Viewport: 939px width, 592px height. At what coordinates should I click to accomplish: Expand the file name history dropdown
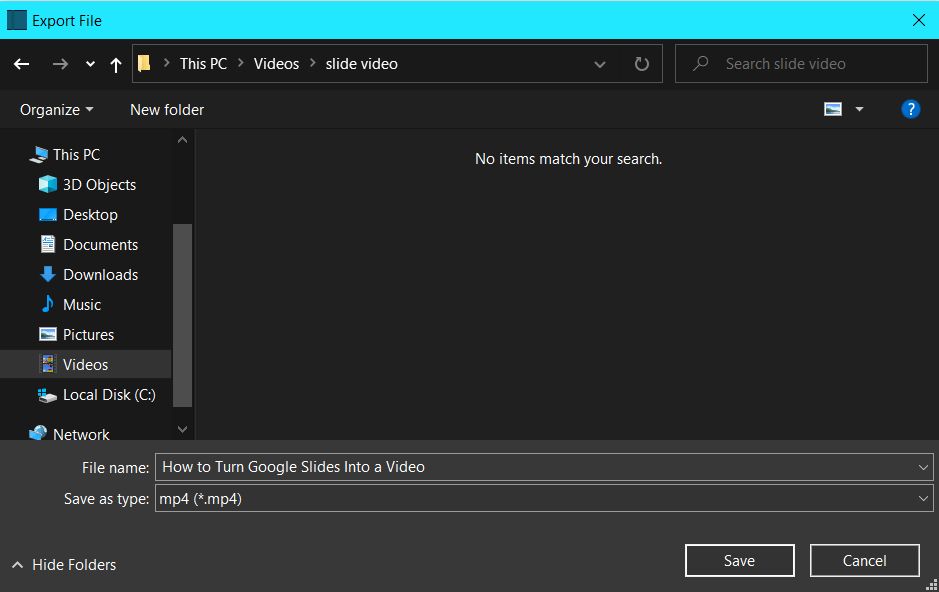(x=923, y=466)
